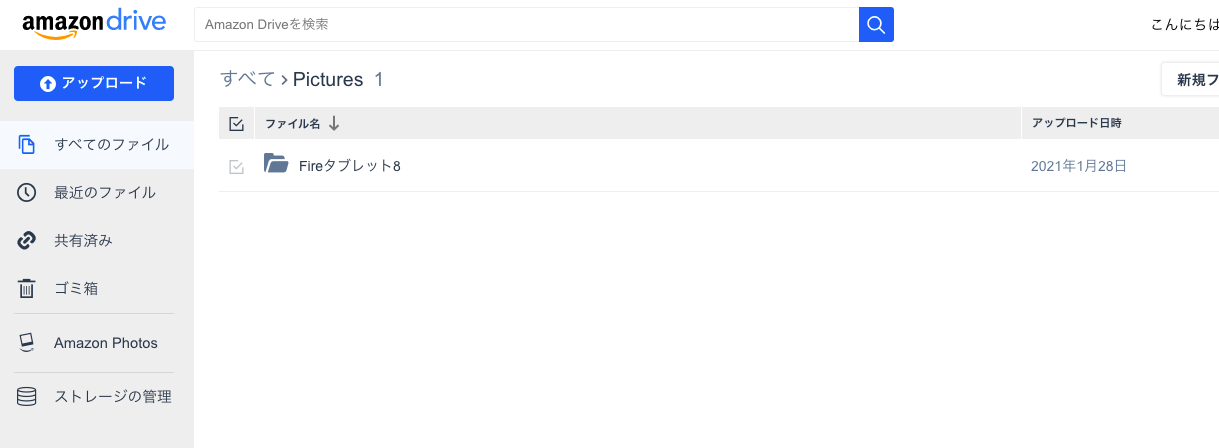Click the new folder button
The image size is (1219, 448).
pyautogui.click(x=1190, y=80)
